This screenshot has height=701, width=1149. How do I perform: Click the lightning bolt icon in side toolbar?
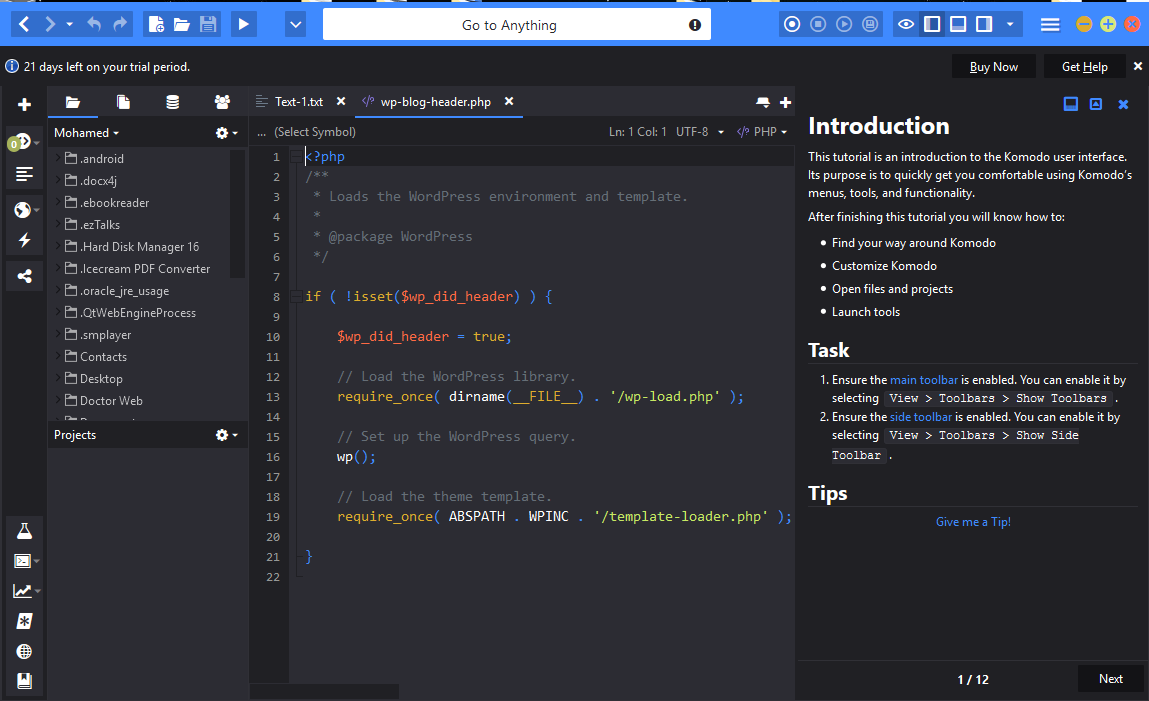point(24,241)
